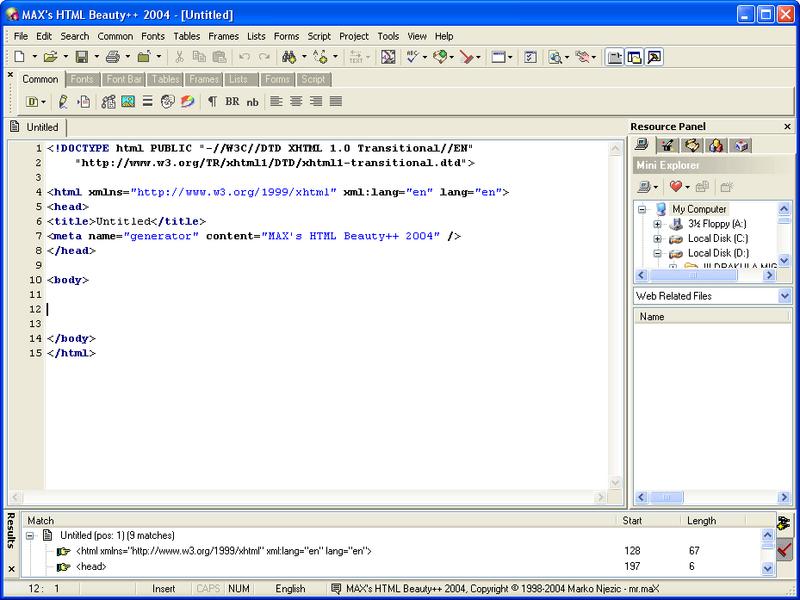The image size is (800, 600).
Task: Click the align left icon
Action: point(276,101)
